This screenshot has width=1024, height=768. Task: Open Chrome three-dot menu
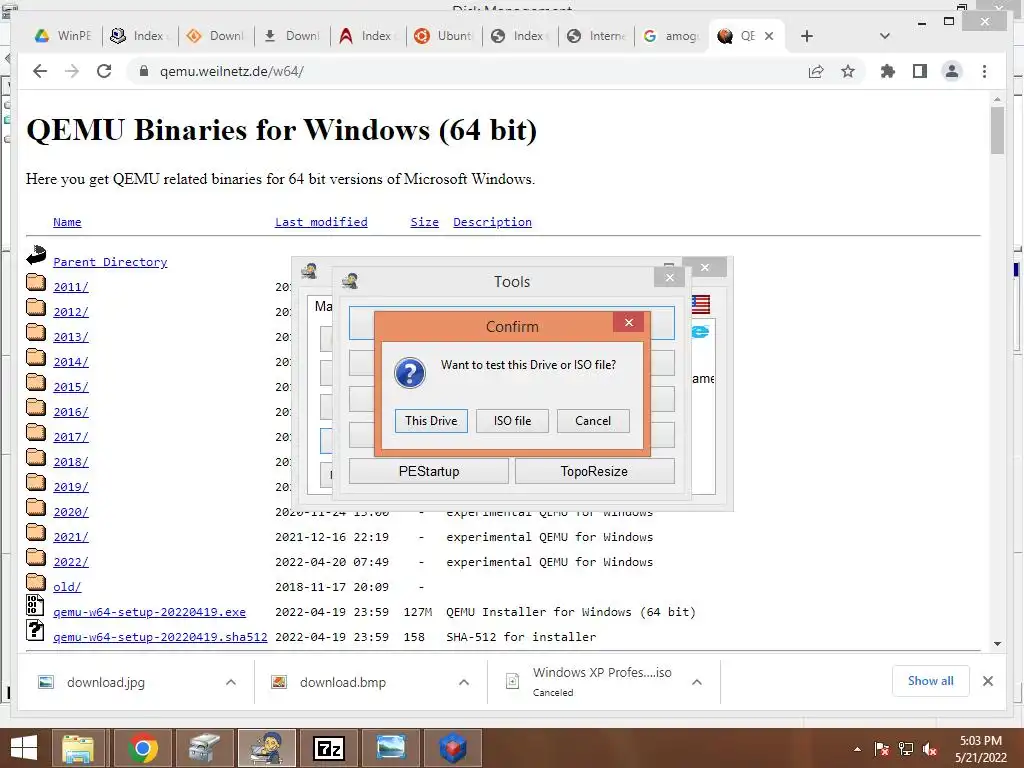(x=984, y=71)
